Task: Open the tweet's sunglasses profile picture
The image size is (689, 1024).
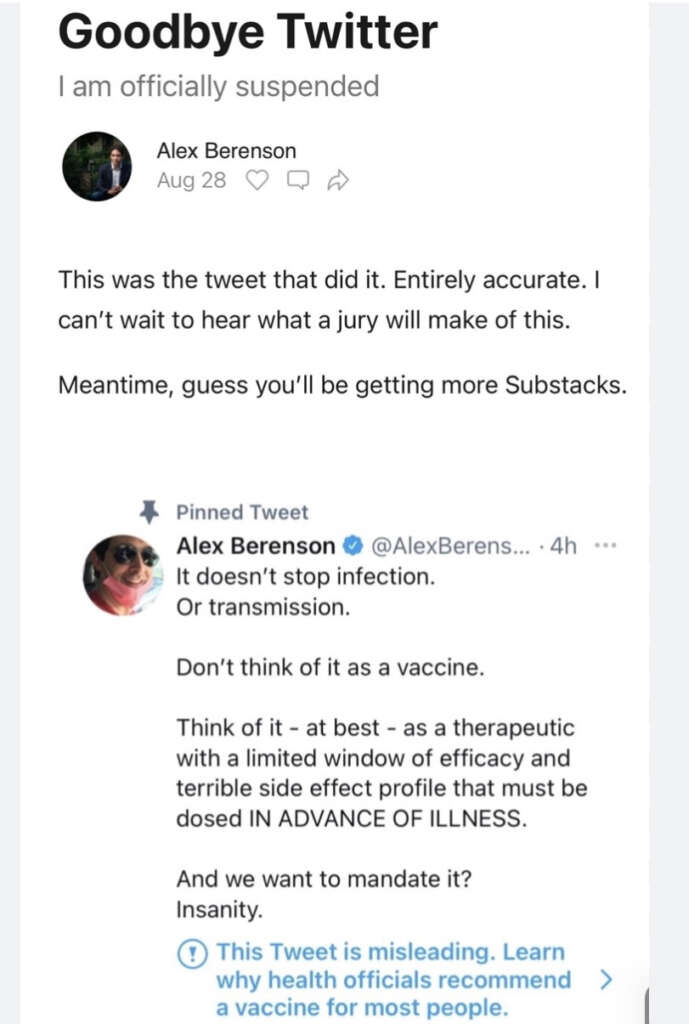Action: click(122, 574)
